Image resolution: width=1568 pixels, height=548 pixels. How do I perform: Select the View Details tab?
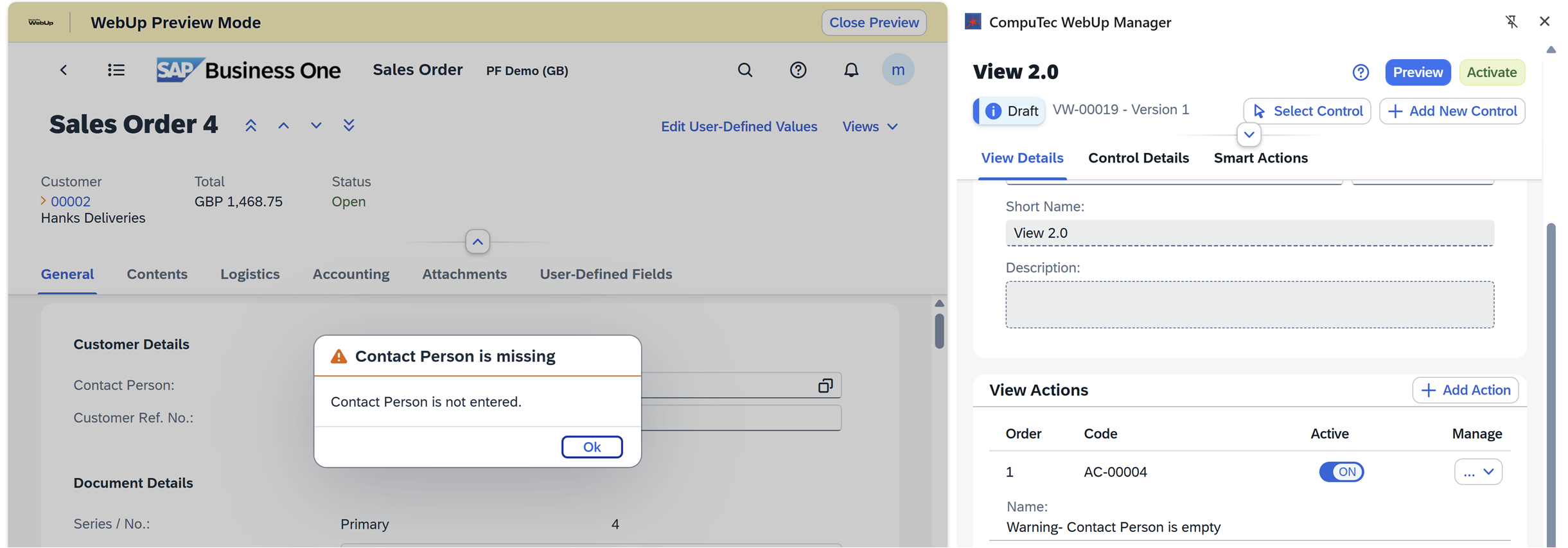pos(1022,158)
